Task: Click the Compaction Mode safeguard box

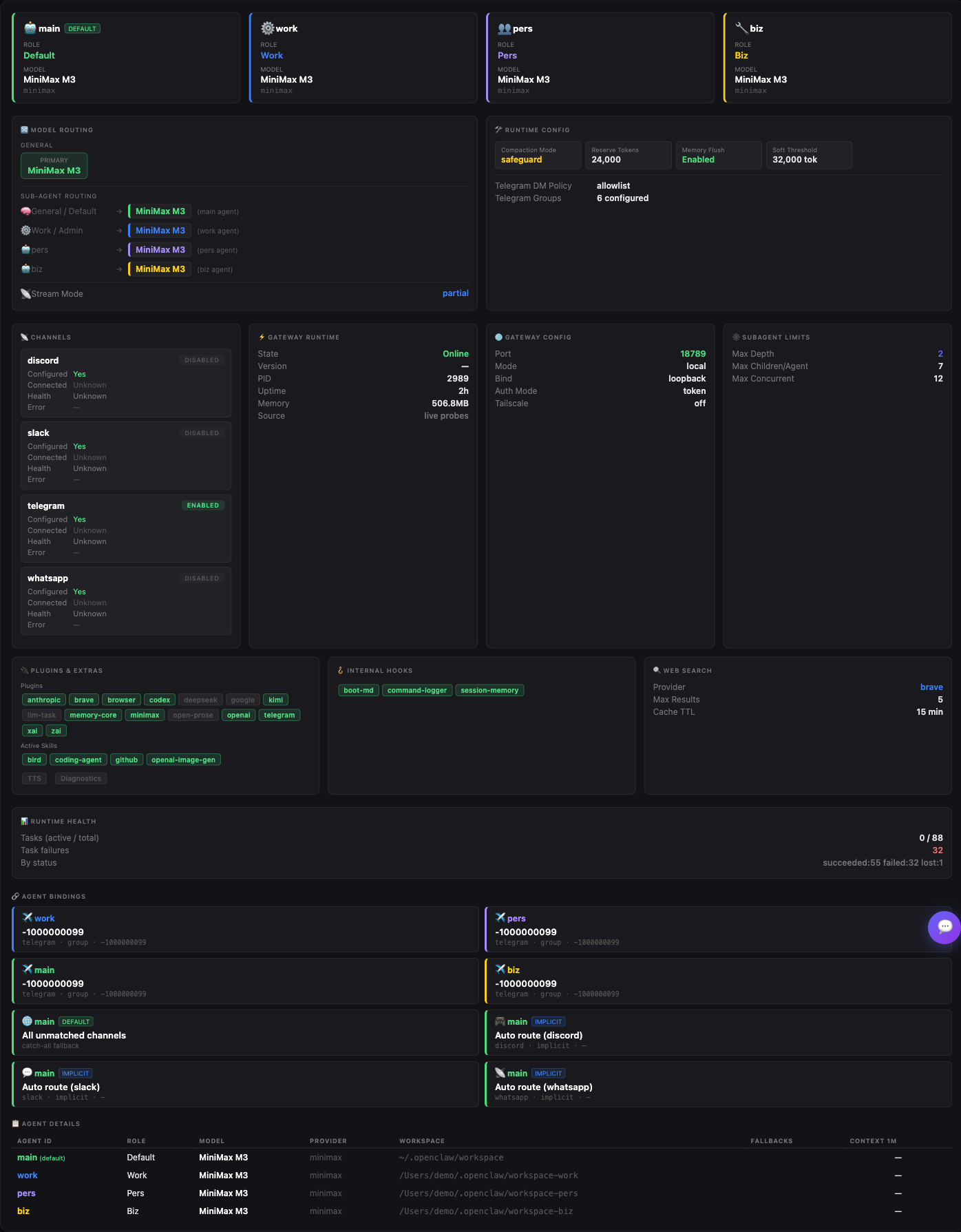Action: [x=538, y=155]
